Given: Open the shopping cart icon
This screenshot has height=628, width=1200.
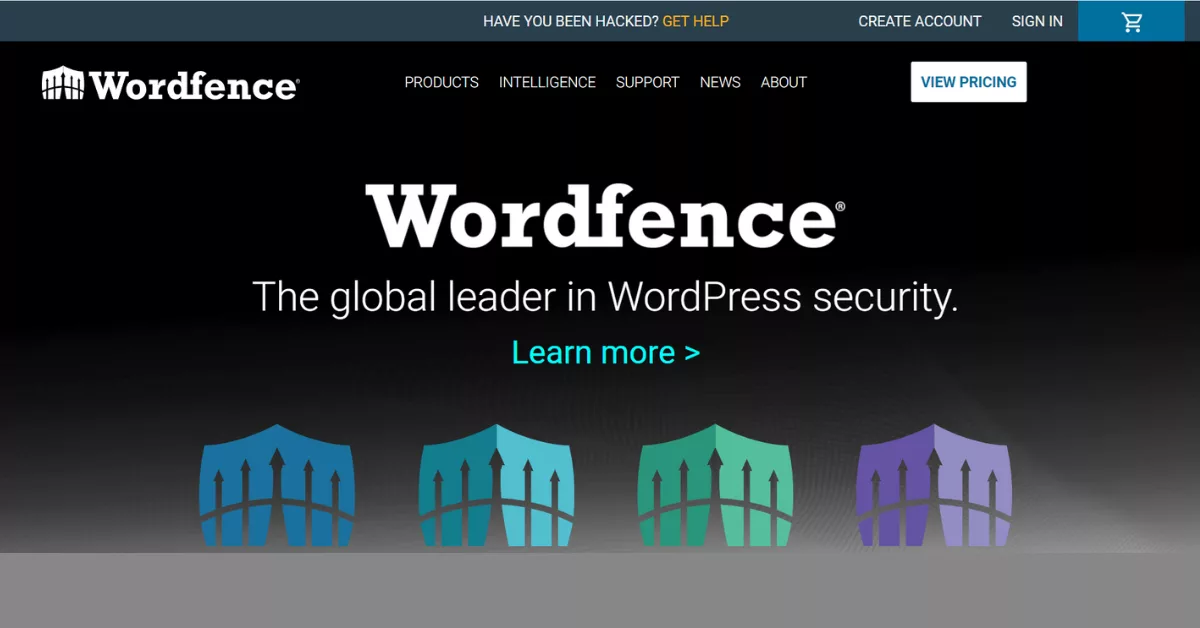Looking at the screenshot, I should (x=1131, y=22).
